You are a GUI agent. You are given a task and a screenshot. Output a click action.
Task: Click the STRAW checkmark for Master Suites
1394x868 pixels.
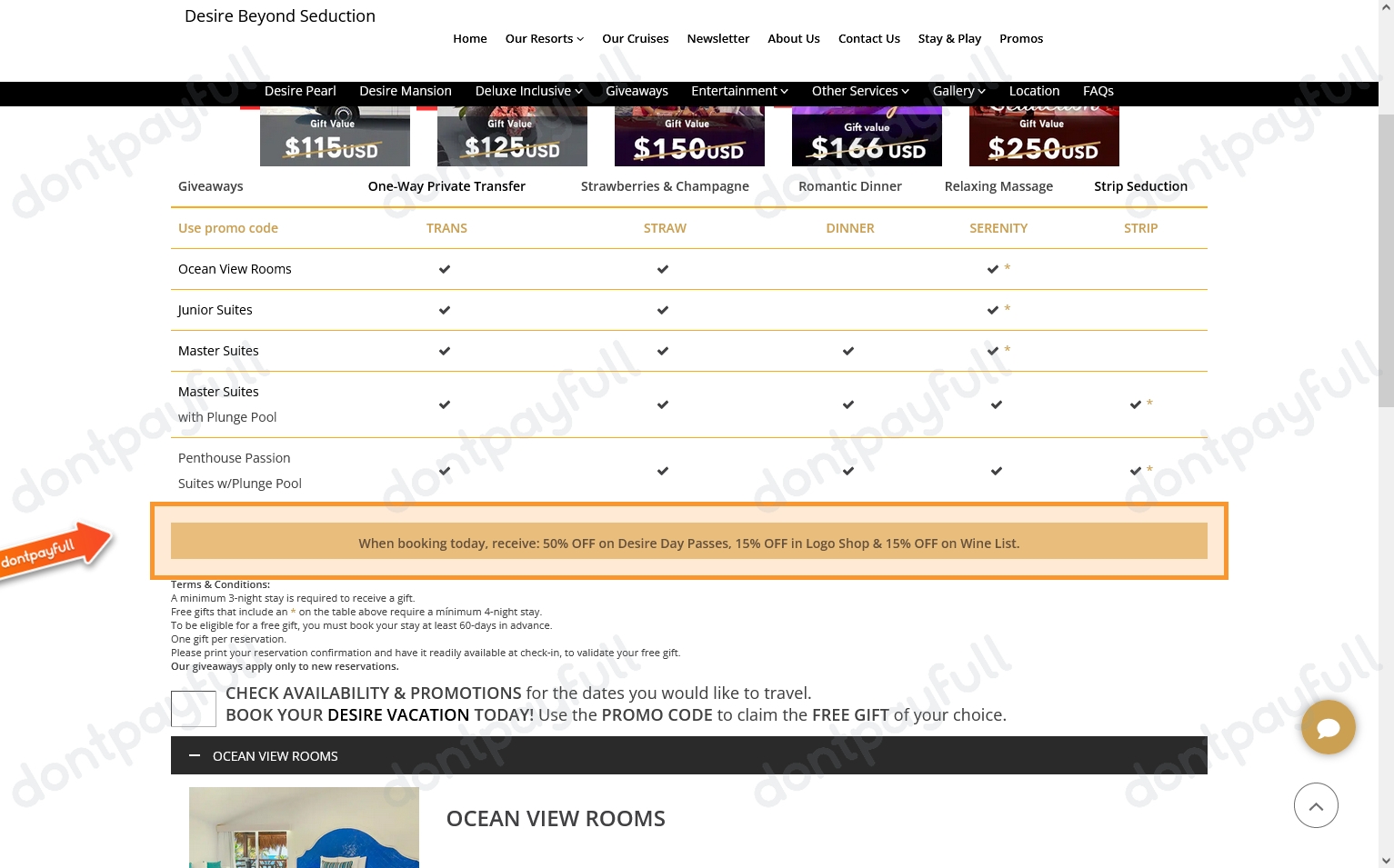(x=662, y=351)
